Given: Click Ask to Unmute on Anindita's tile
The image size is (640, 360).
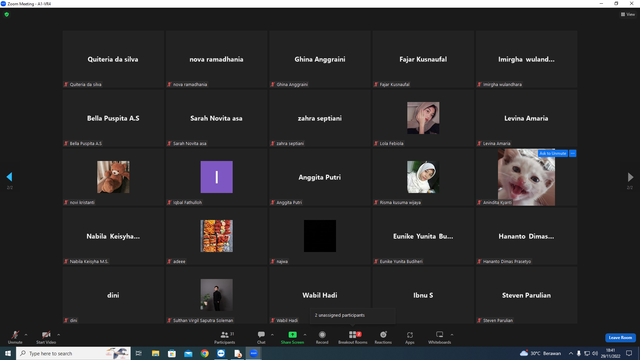Looking at the screenshot, I should pyautogui.click(x=553, y=153).
